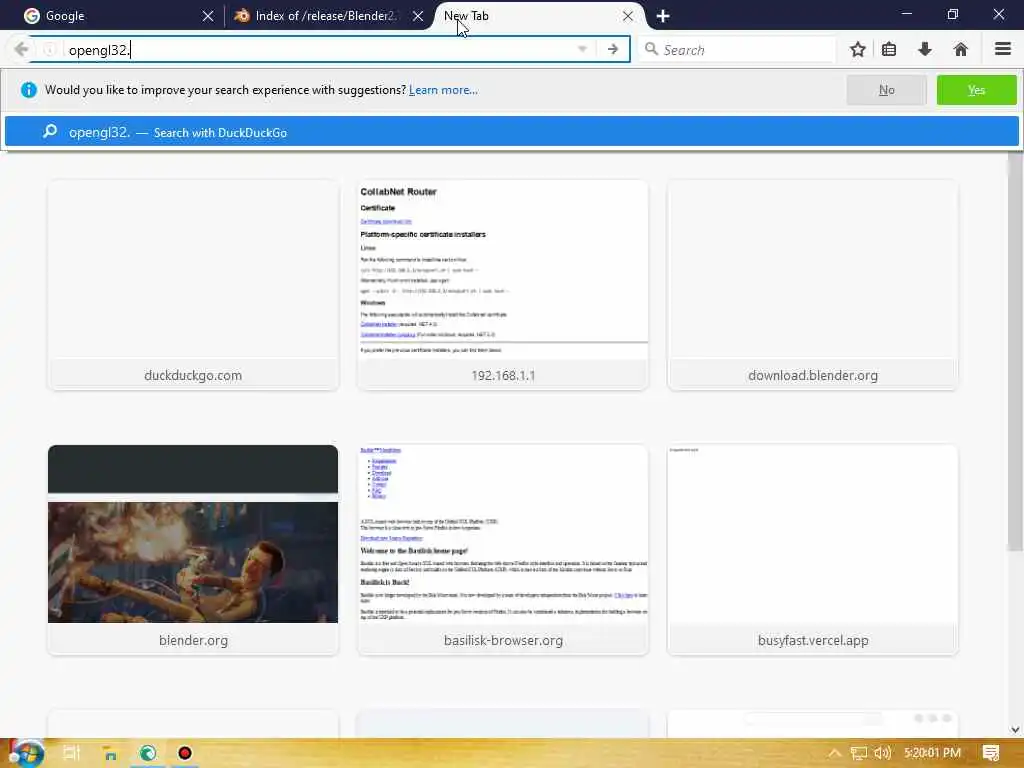Show bookmarks list icon
Image resolution: width=1024 pixels, height=768 pixels.
[x=889, y=50]
